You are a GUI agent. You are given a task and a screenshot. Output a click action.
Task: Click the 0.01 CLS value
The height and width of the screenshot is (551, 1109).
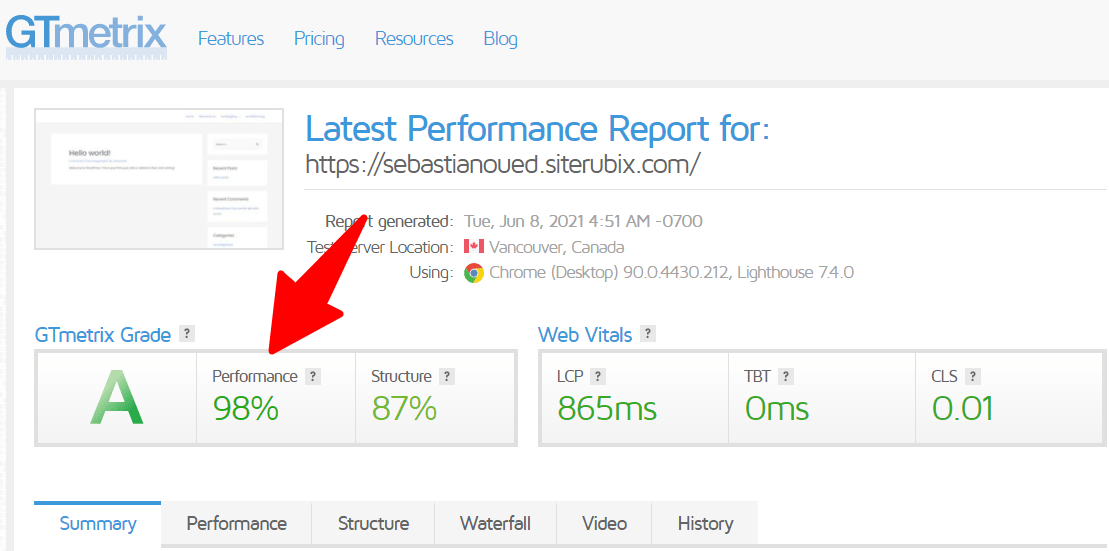[963, 408]
